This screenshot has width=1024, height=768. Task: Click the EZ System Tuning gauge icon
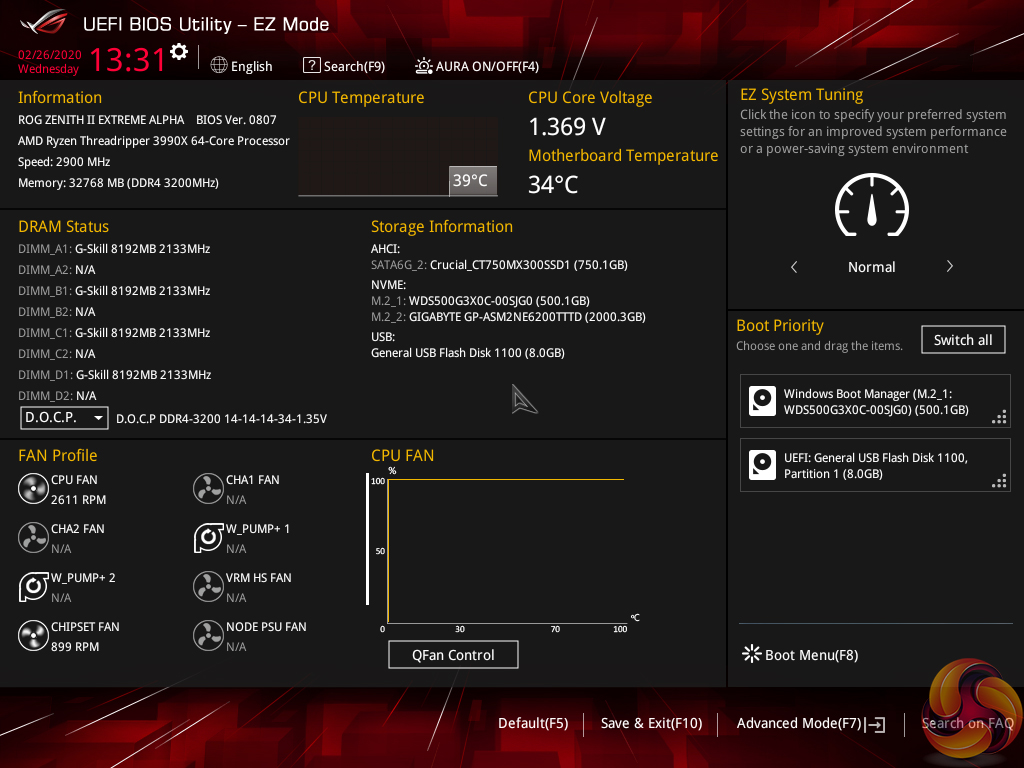point(871,205)
